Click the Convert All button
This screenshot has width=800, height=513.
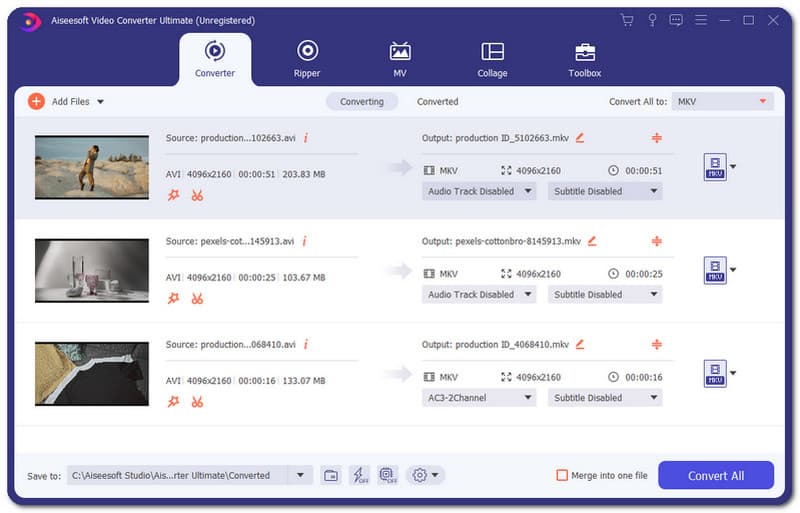[716, 475]
